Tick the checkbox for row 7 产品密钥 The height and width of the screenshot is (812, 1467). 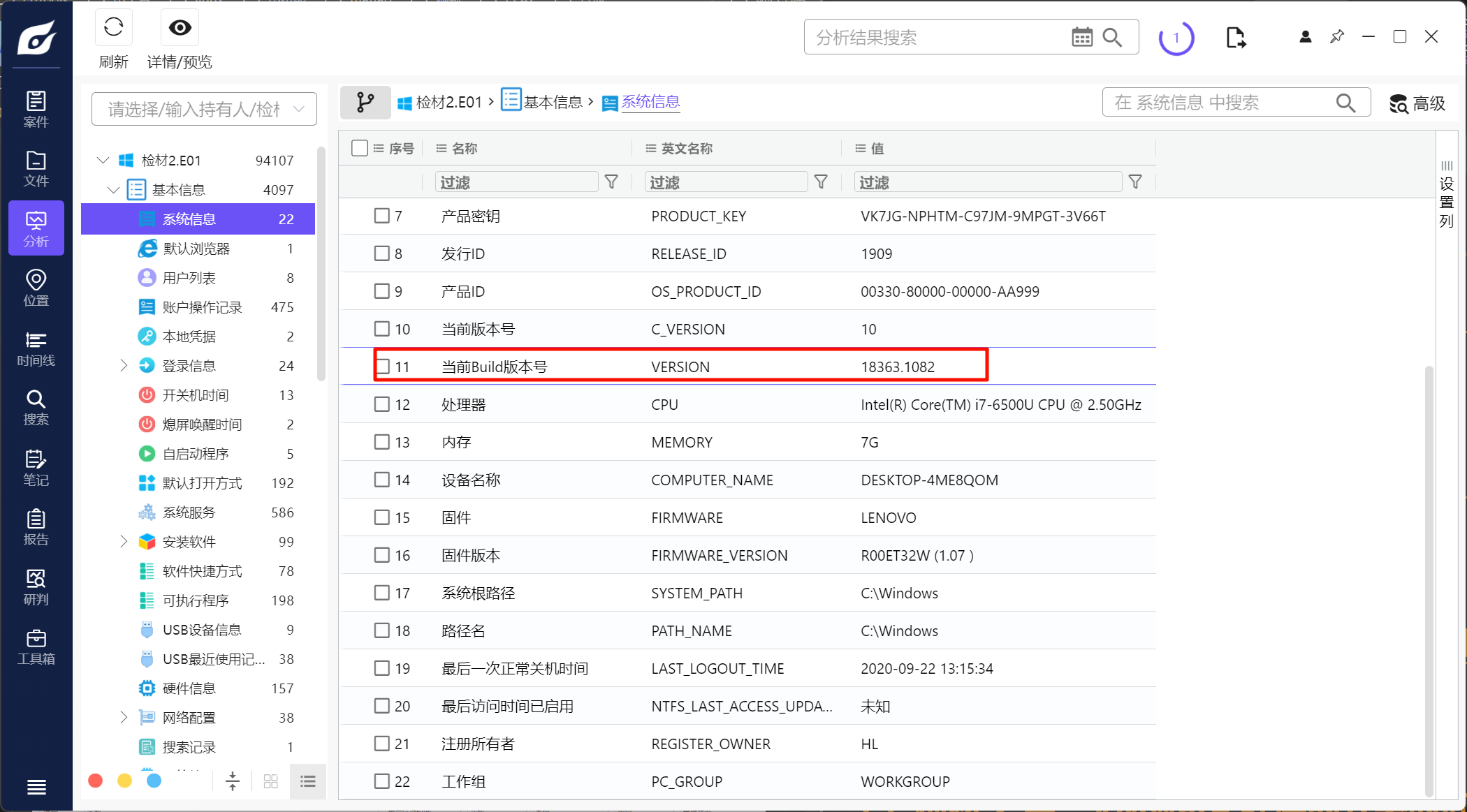(381, 216)
